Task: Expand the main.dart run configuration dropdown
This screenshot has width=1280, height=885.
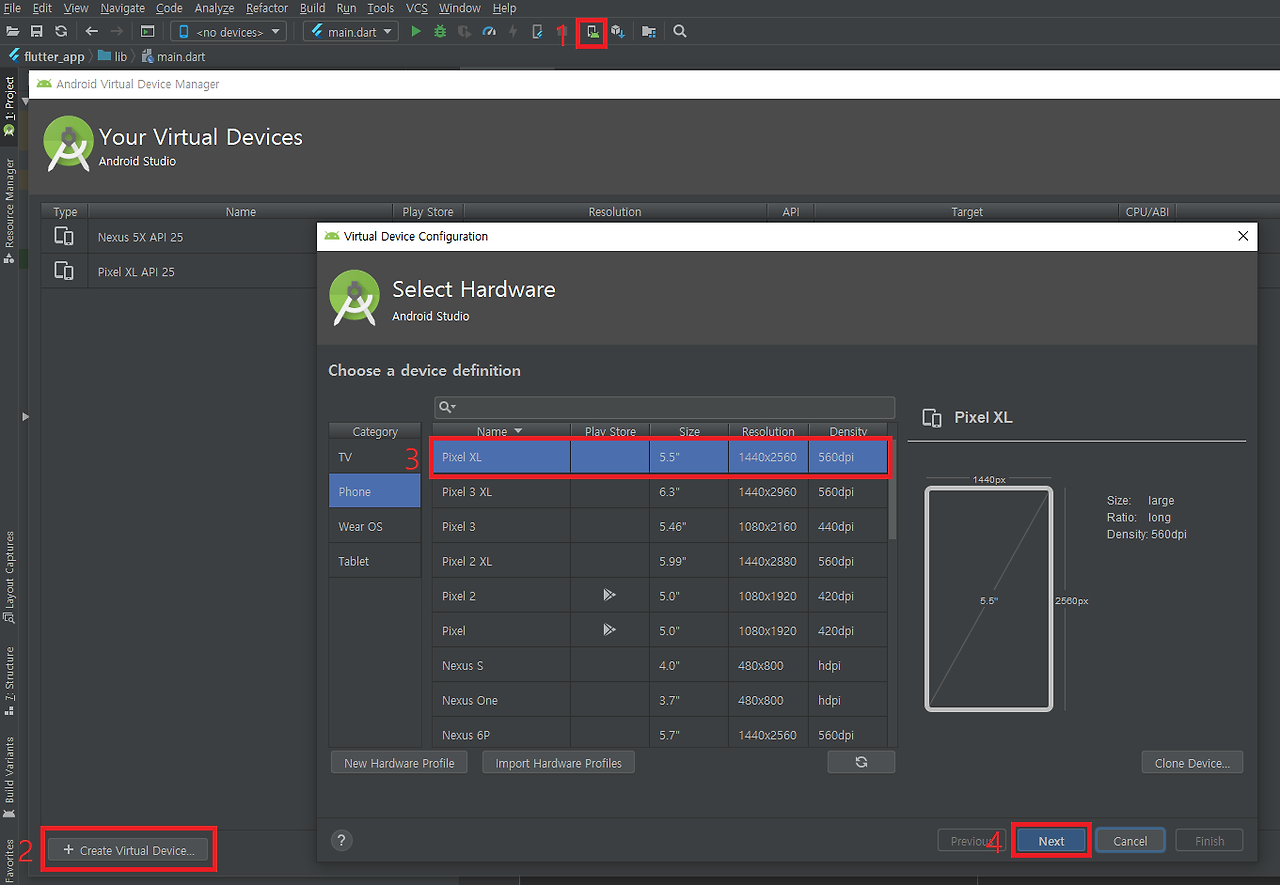Action: pos(351,32)
